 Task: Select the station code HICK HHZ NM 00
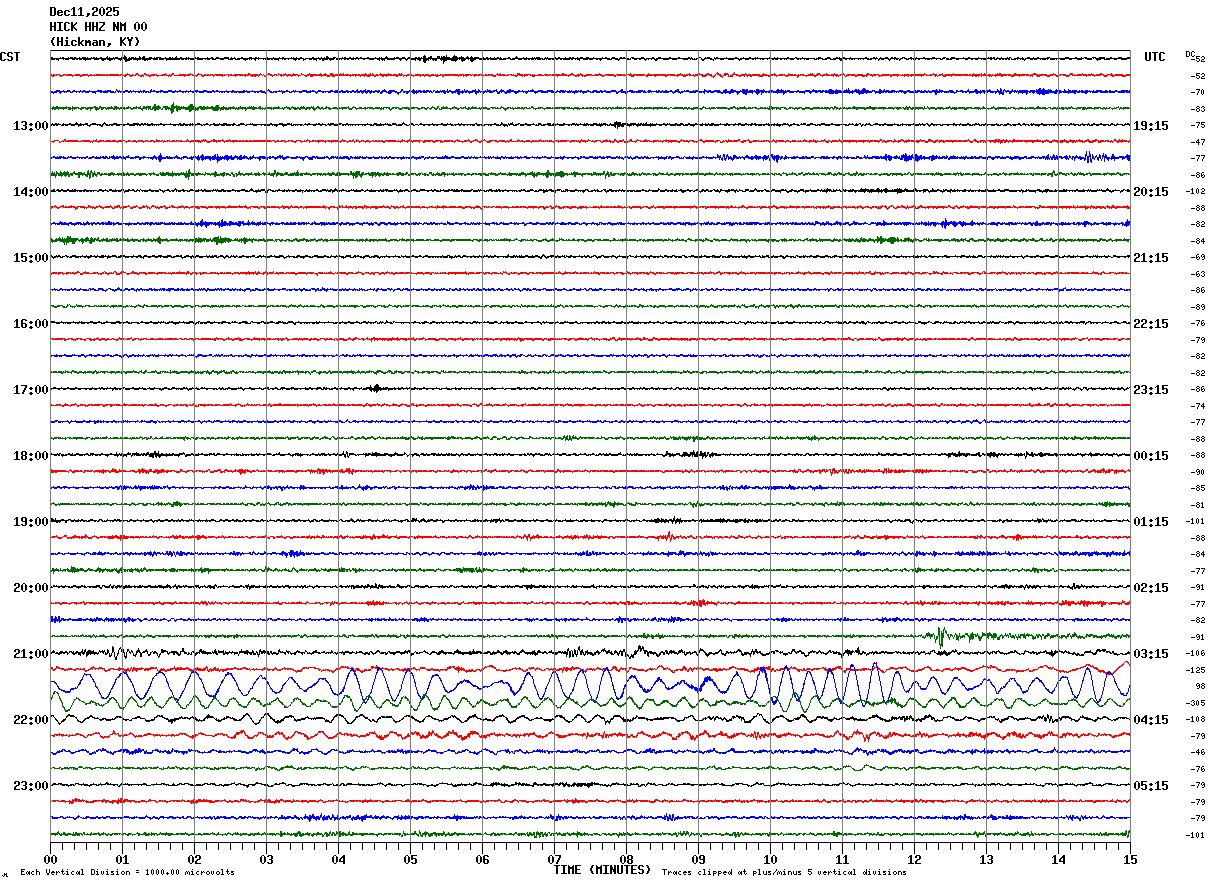click(x=98, y=27)
